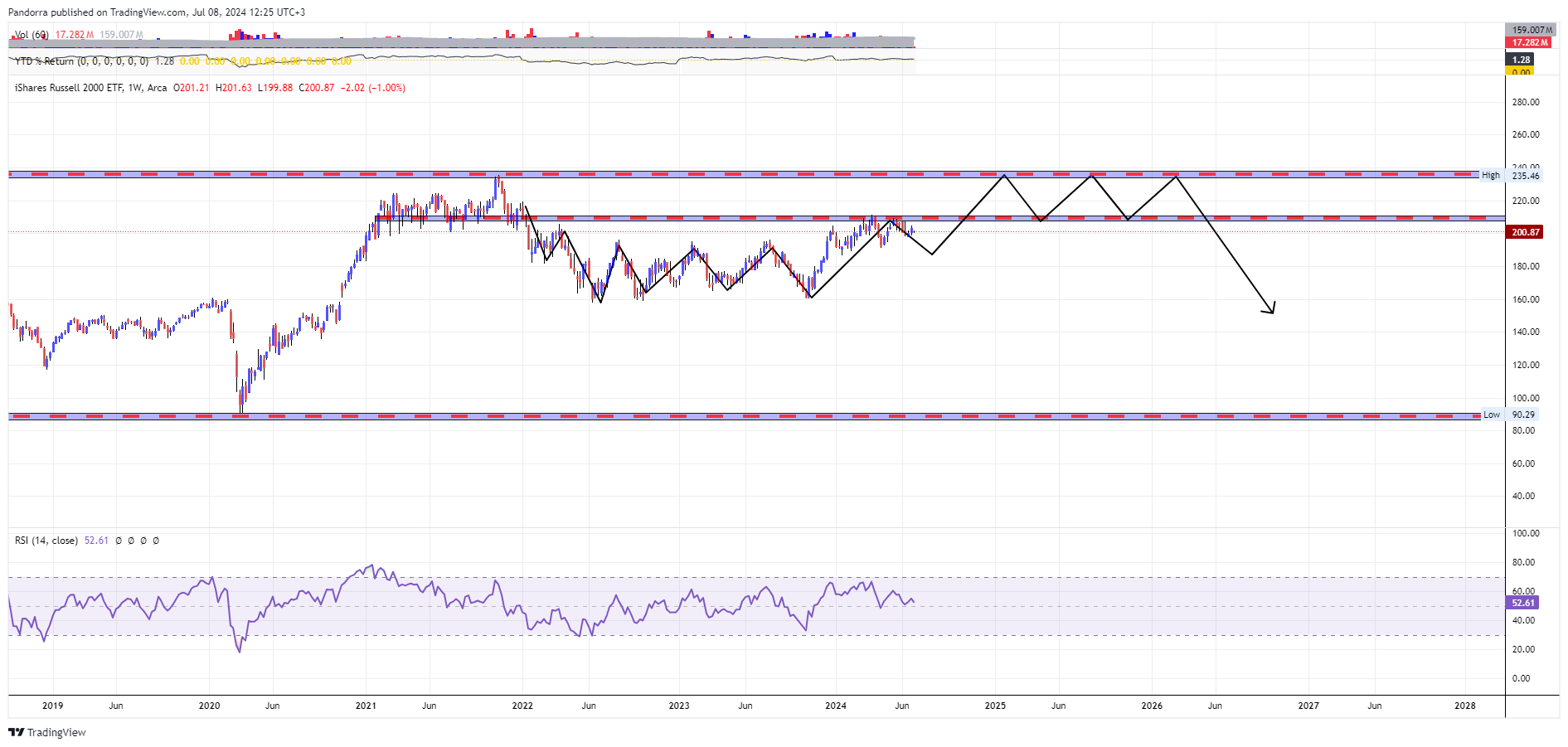Image resolution: width=1568 pixels, height=747 pixels.
Task: Click the 260.00 price axis label
Action: [1526, 134]
